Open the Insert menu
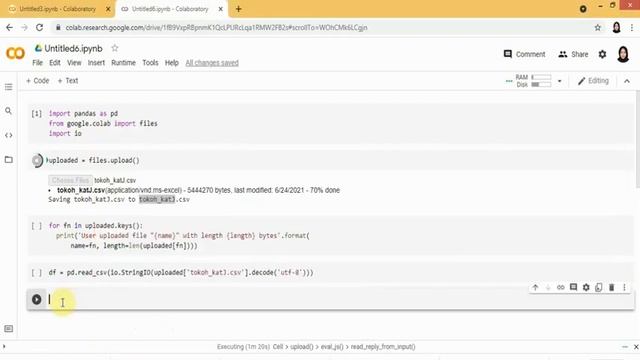640x360 pixels. 96,63
